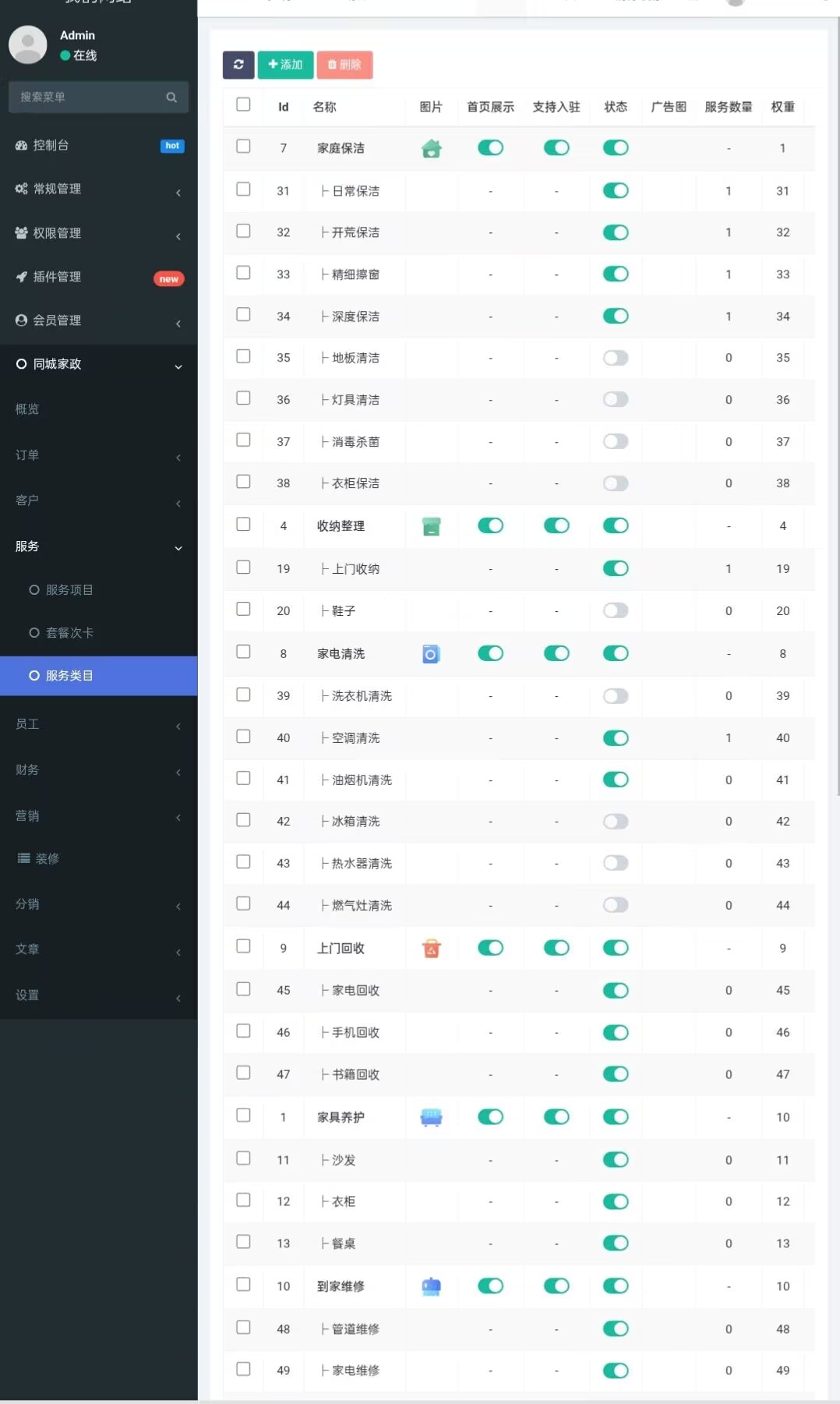Click the 沙发 name cell
This screenshot has width=840, height=1404.
(338, 1160)
